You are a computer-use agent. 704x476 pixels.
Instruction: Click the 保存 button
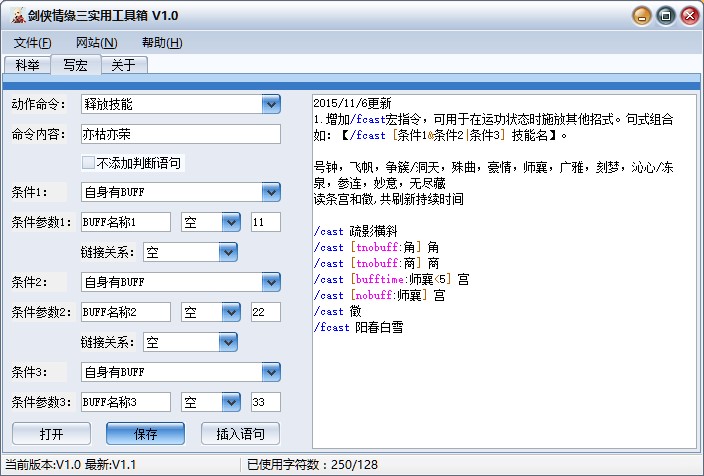(x=145, y=433)
